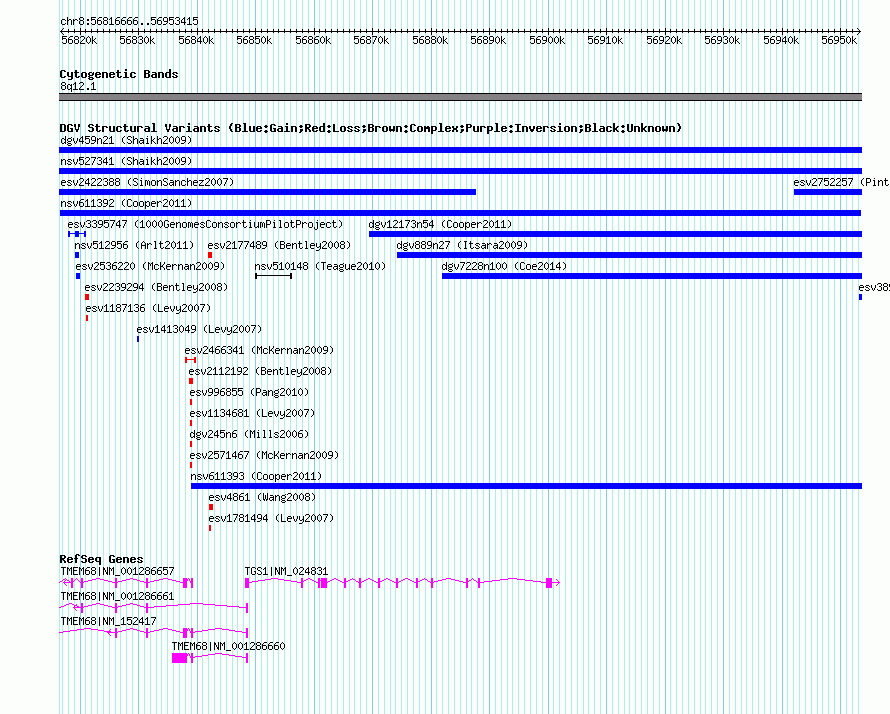The width and height of the screenshot is (890, 714).
Task: Select the blue bar under dgv7228n100
Action: click(652, 276)
